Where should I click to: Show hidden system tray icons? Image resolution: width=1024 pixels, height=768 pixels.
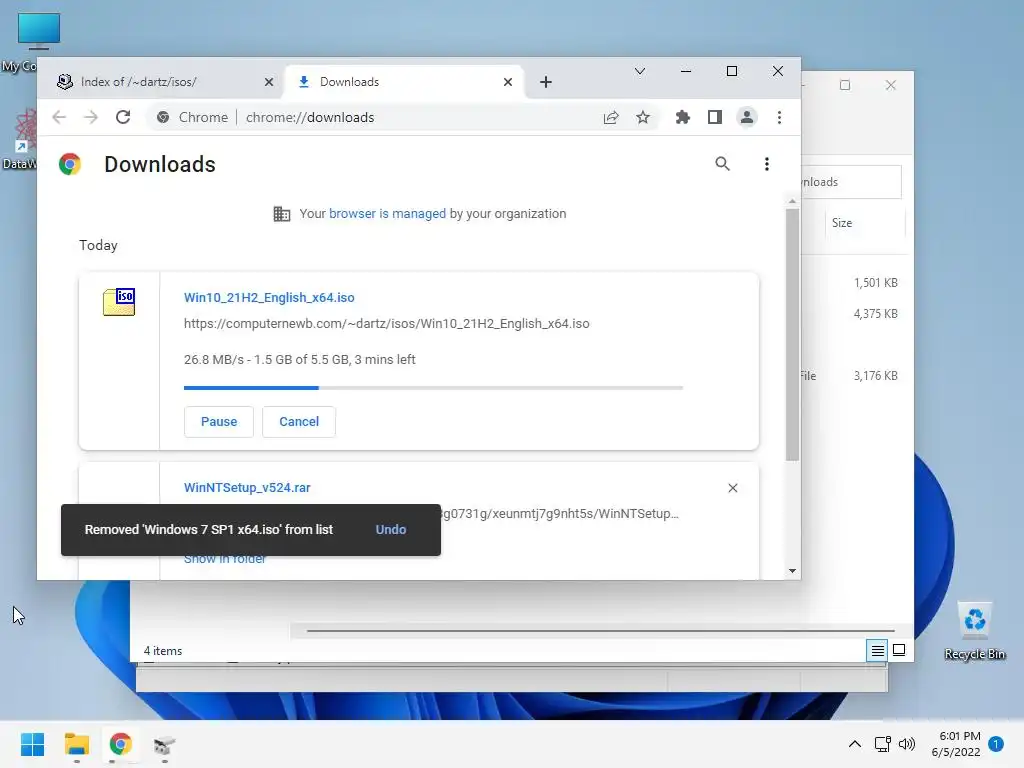854,744
